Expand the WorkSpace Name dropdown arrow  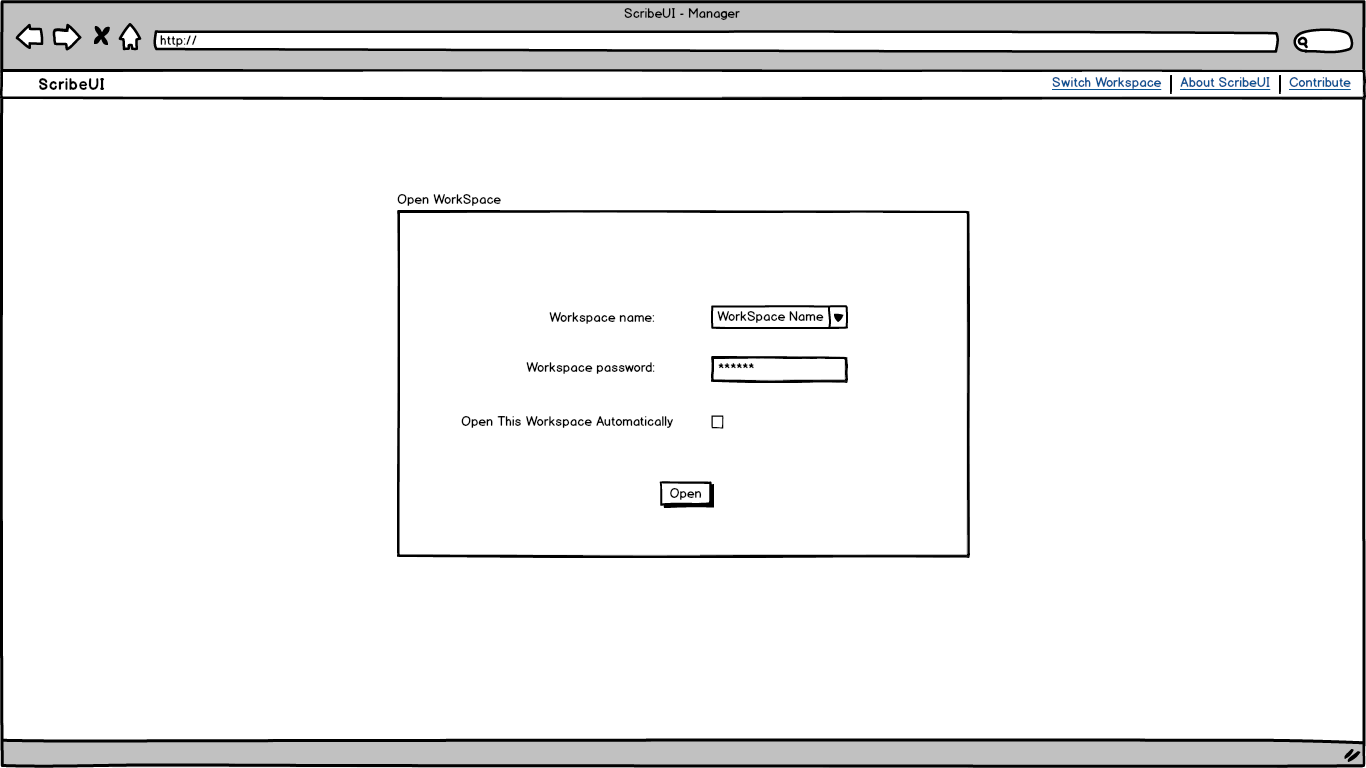tap(839, 317)
